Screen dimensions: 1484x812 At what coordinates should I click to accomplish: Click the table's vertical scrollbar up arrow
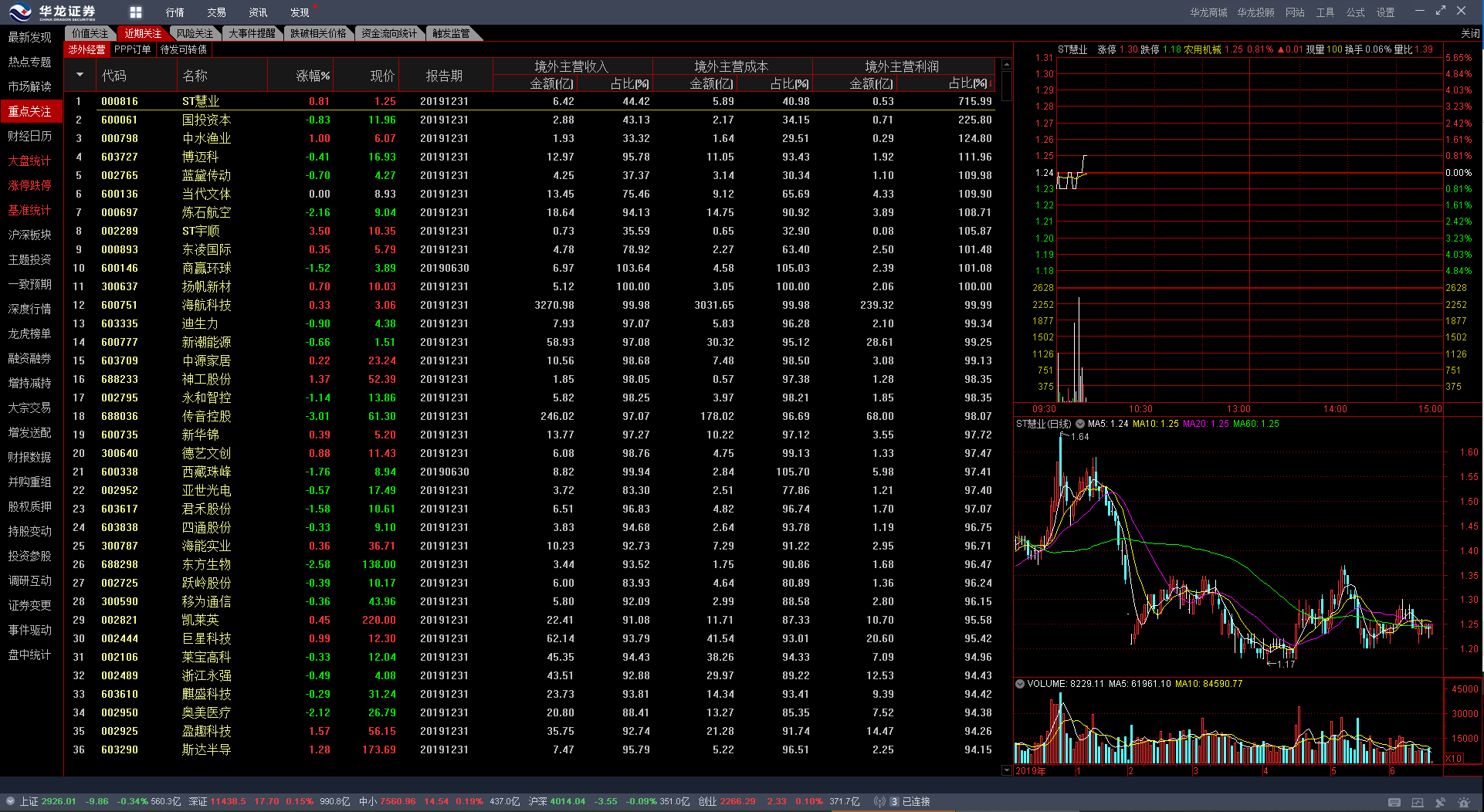1007,65
